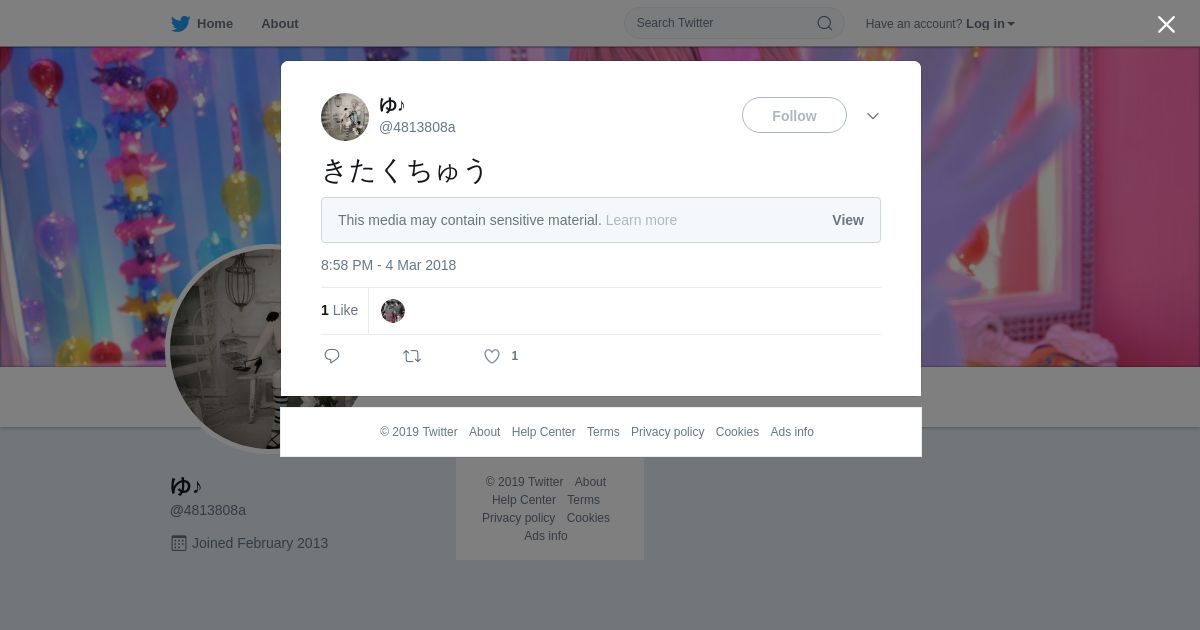This screenshot has height=630, width=1200.
Task: Open the Log in dropdown
Action: (x=990, y=24)
